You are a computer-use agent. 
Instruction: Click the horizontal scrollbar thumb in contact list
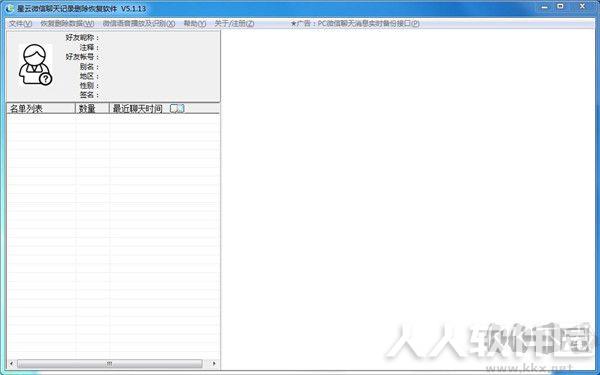coord(109,363)
